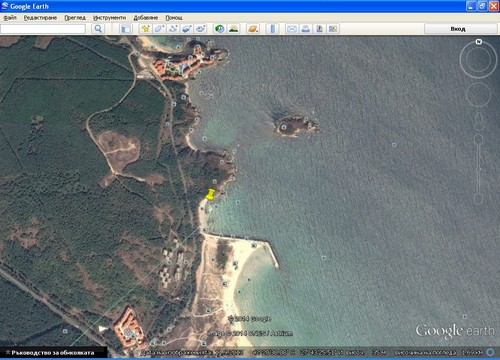Toggle the sidebar panel icon
500x360 pixels.
(x=126, y=29)
